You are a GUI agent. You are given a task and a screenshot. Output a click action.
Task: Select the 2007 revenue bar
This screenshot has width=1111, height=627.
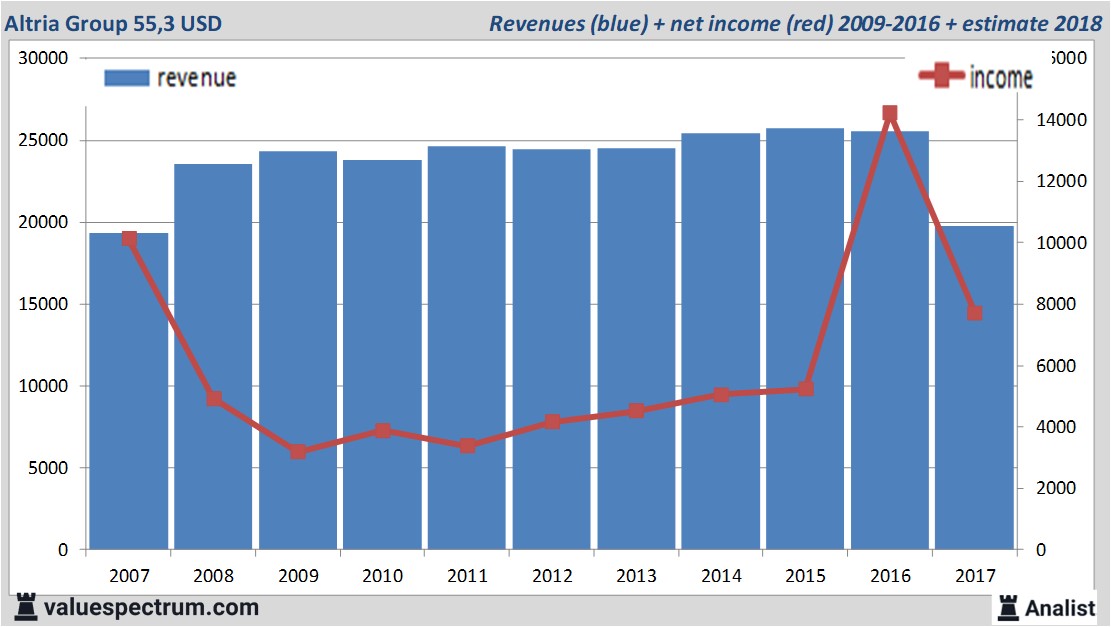129,400
